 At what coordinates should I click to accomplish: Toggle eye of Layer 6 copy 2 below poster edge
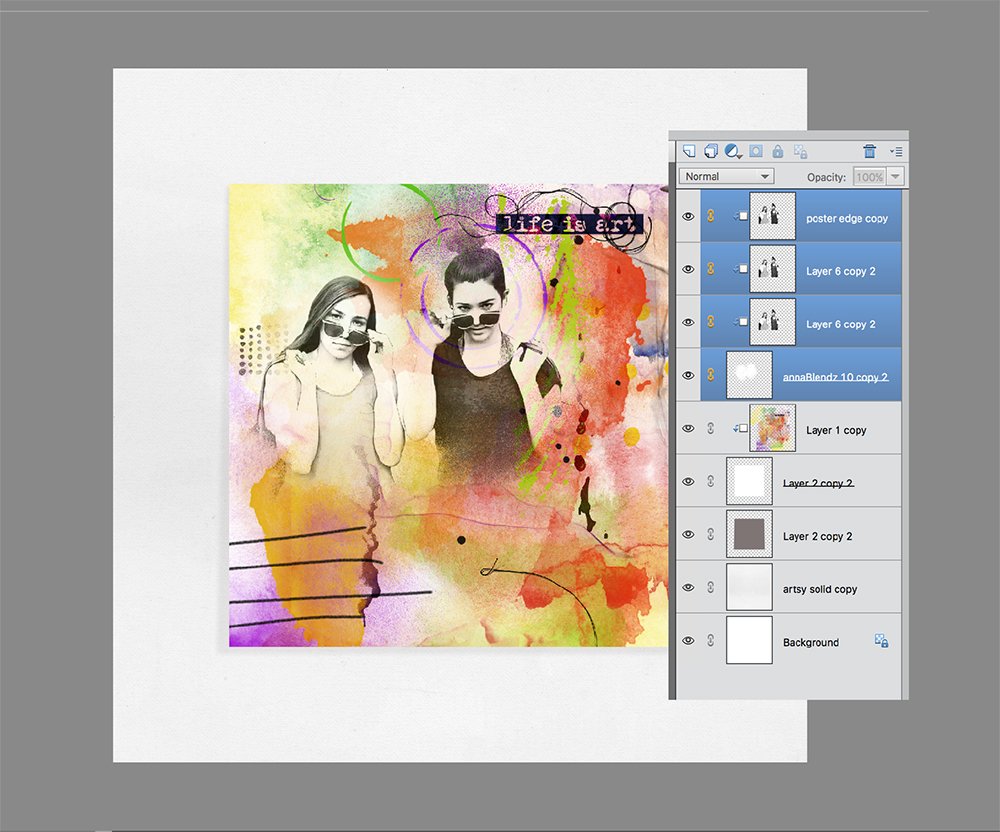pos(688,269)
